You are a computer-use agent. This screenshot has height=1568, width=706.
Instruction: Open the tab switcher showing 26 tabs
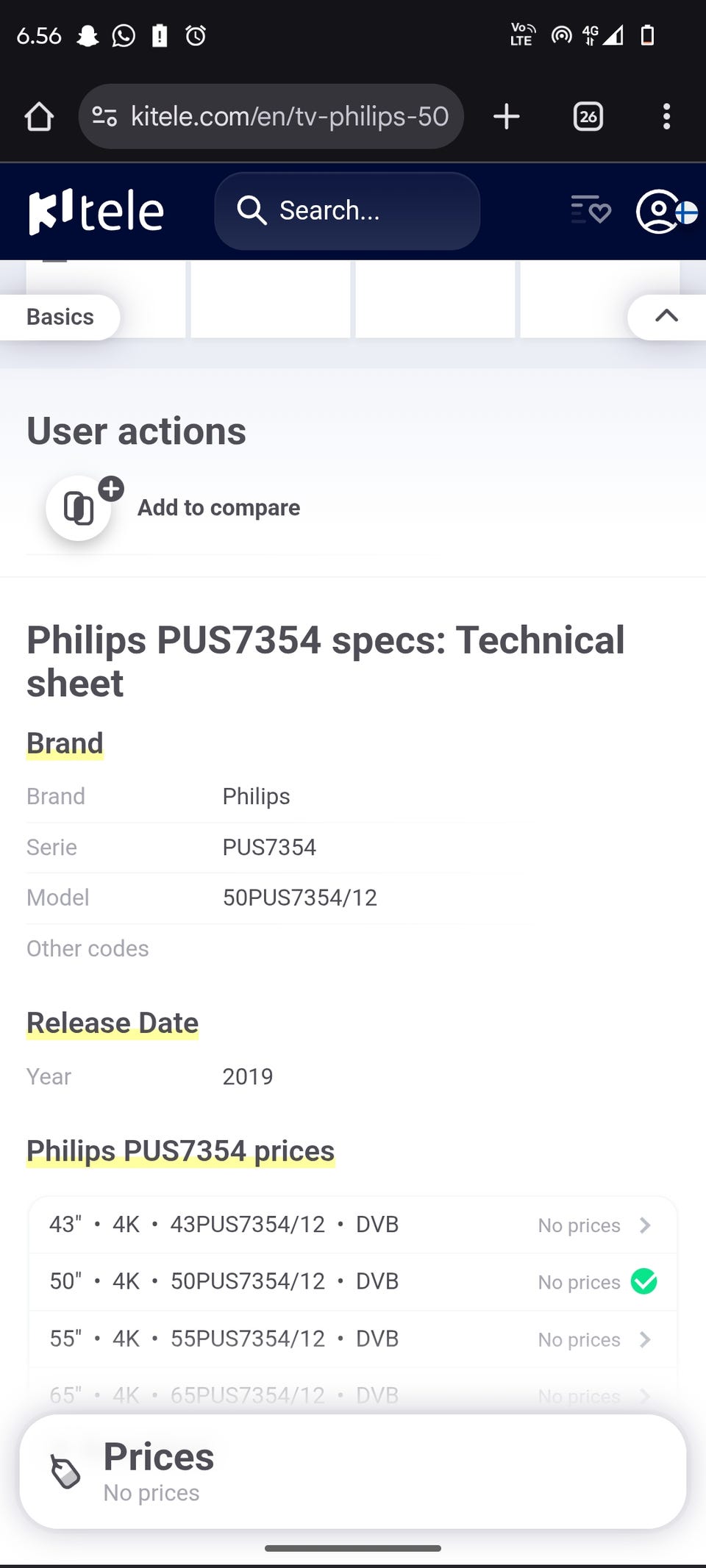click(x=588, y=117)
